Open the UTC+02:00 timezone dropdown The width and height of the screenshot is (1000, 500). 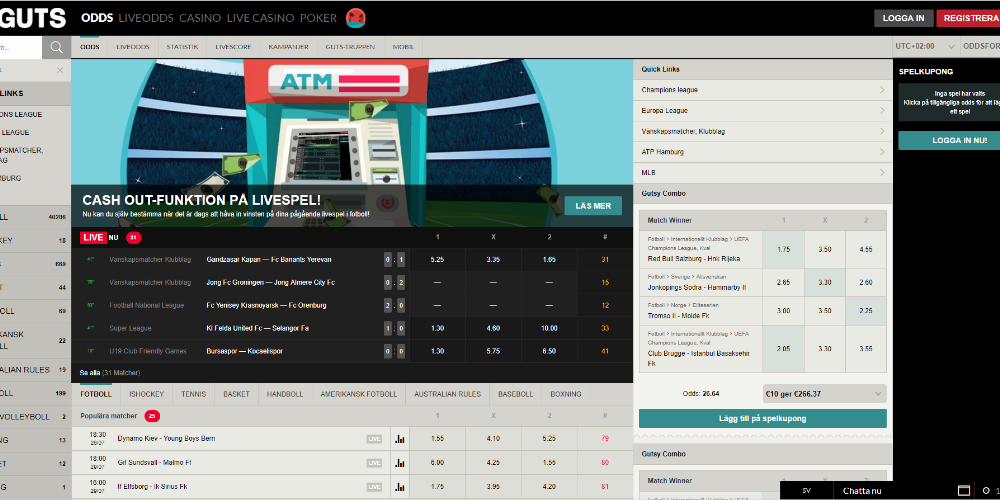[x=925, y=47]
